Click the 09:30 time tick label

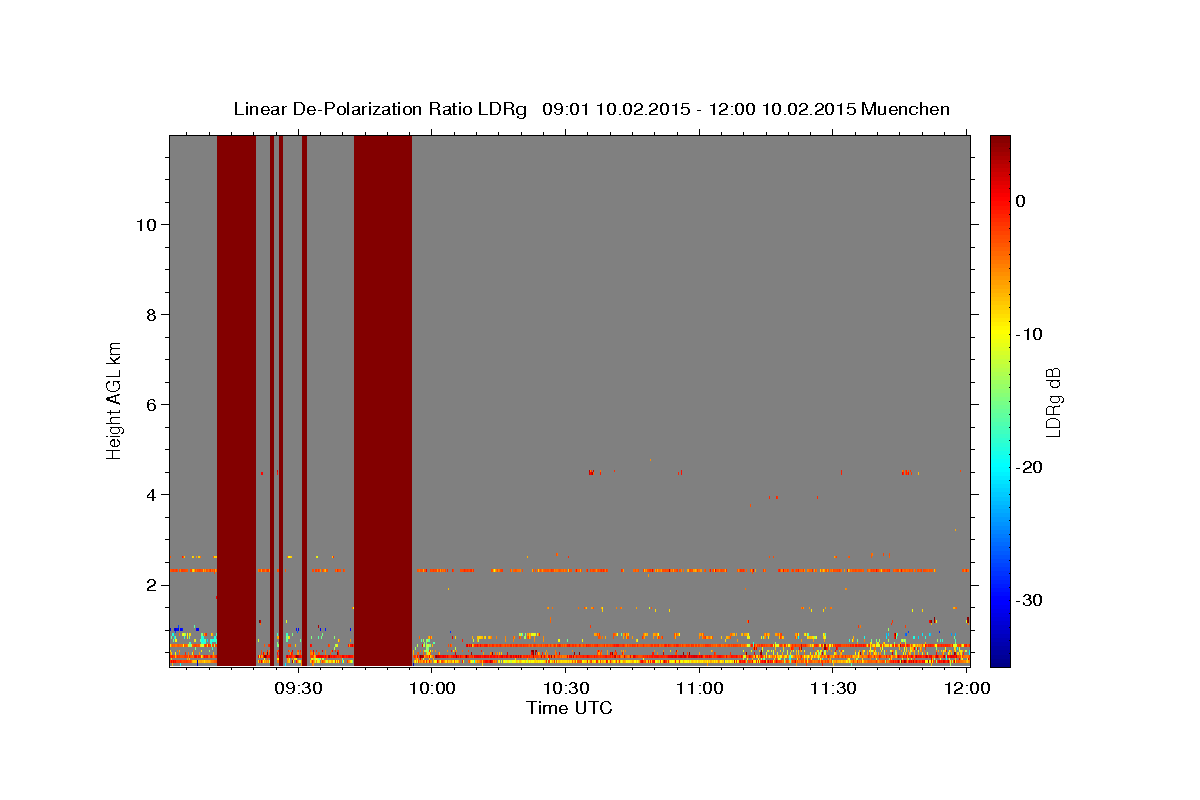pos(299,688)
